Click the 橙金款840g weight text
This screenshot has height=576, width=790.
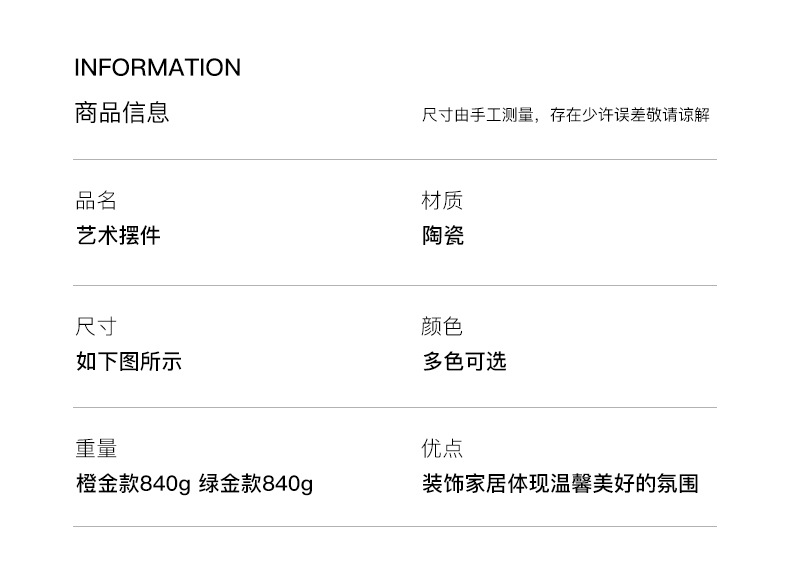133,485
